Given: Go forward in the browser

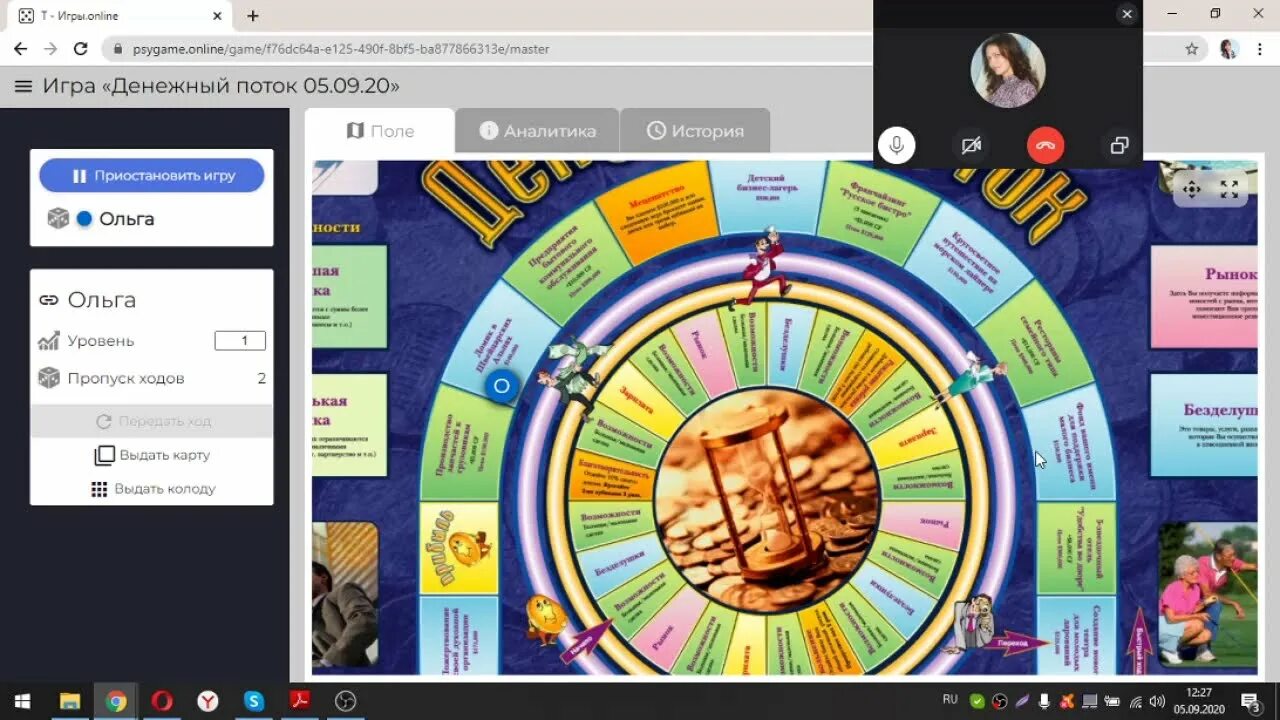Looking at the screenshot, I should [x=50, y=48].
